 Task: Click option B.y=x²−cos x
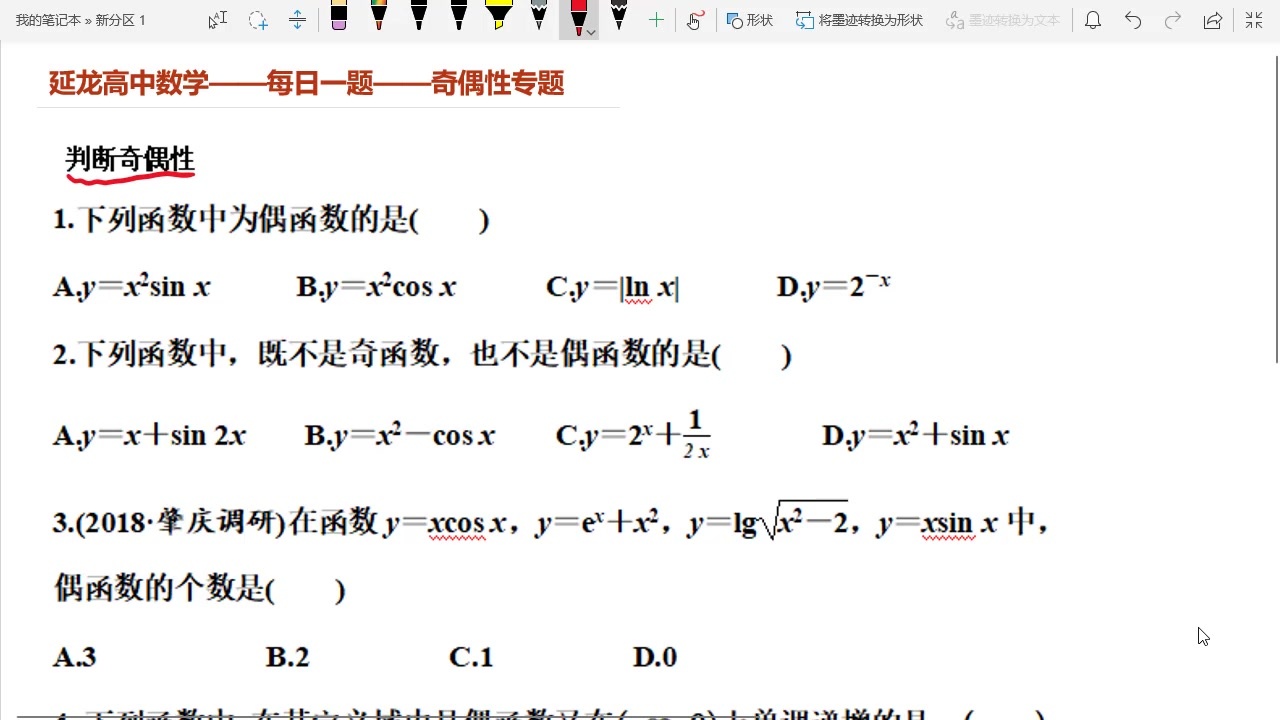click(x=400, y=436)
